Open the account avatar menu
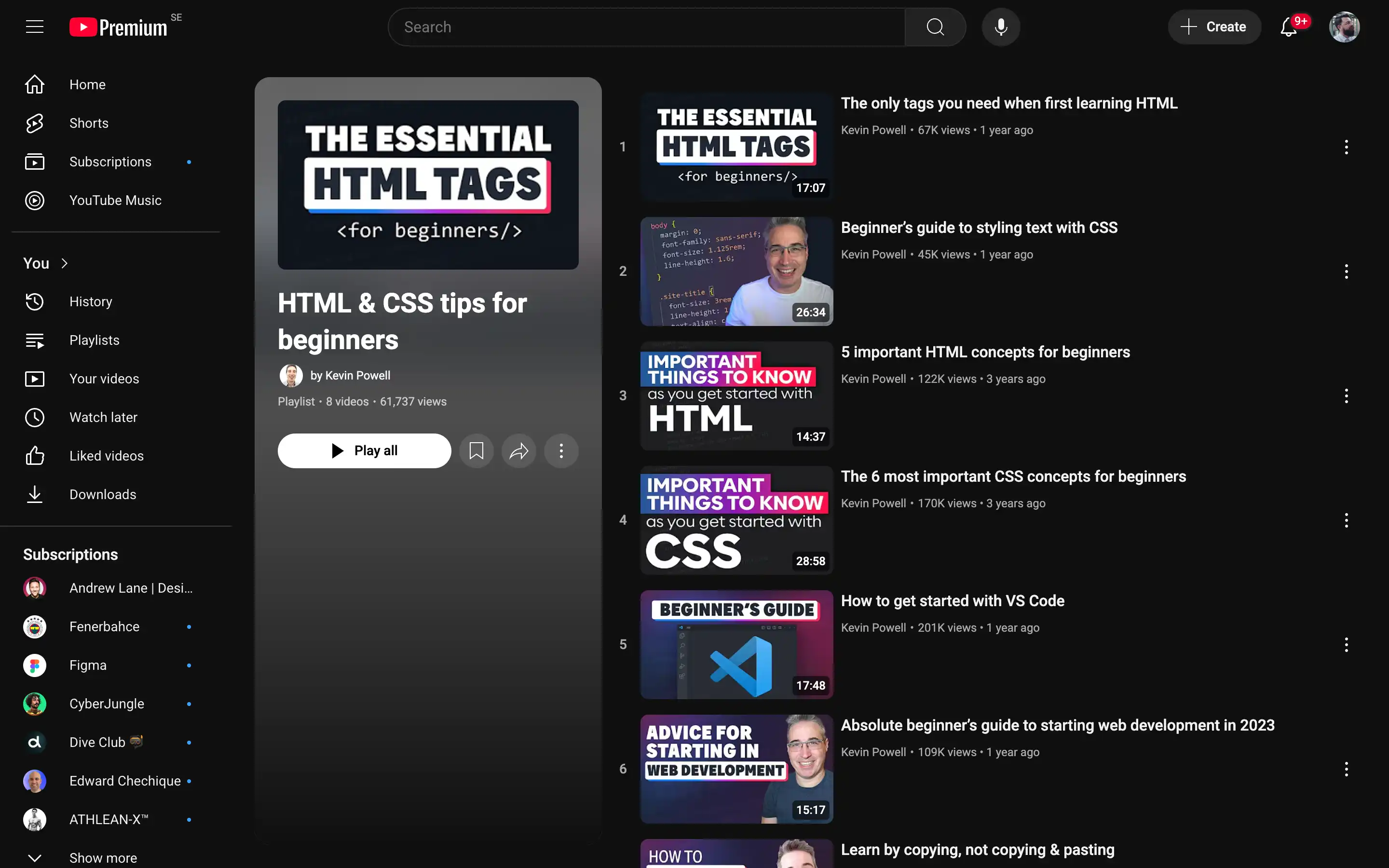 coord(1344,27)
